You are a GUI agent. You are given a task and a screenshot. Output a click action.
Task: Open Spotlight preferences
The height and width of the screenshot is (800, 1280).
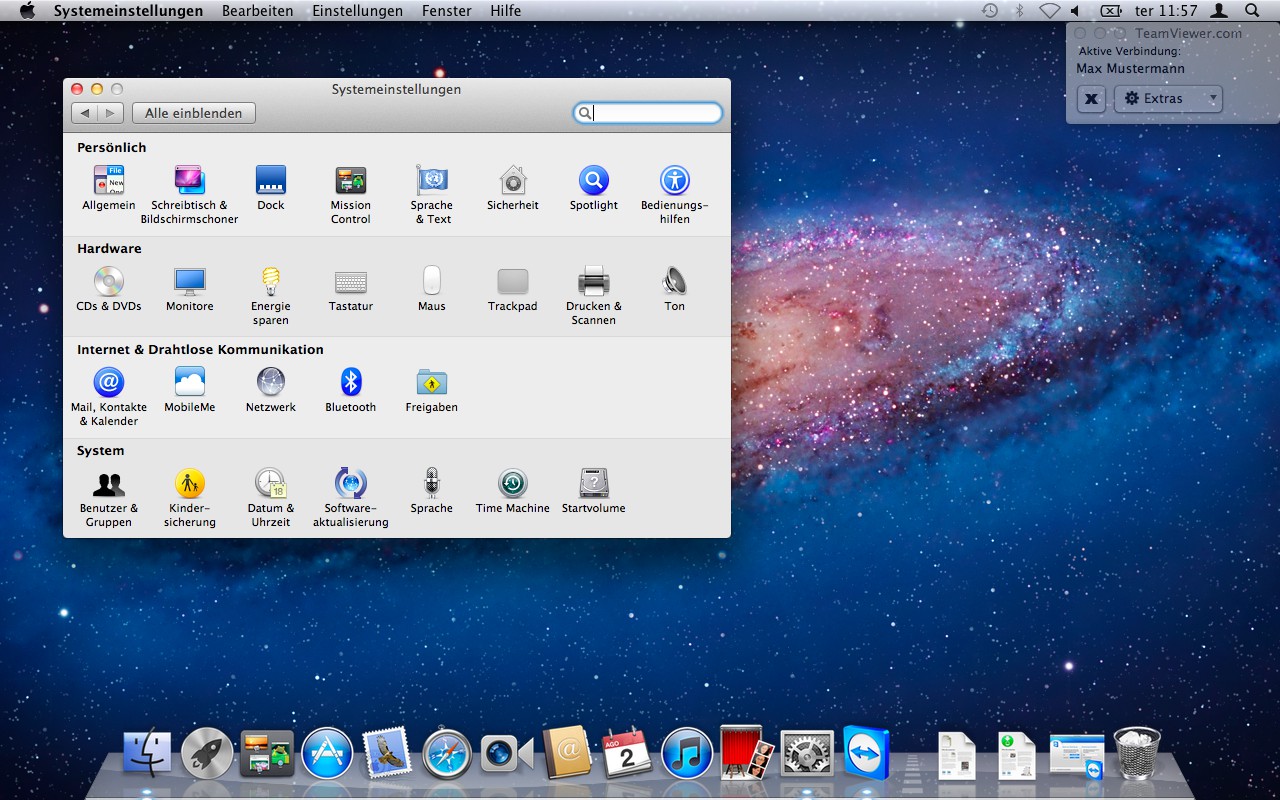pyautogui.click(x=594, y=188)
